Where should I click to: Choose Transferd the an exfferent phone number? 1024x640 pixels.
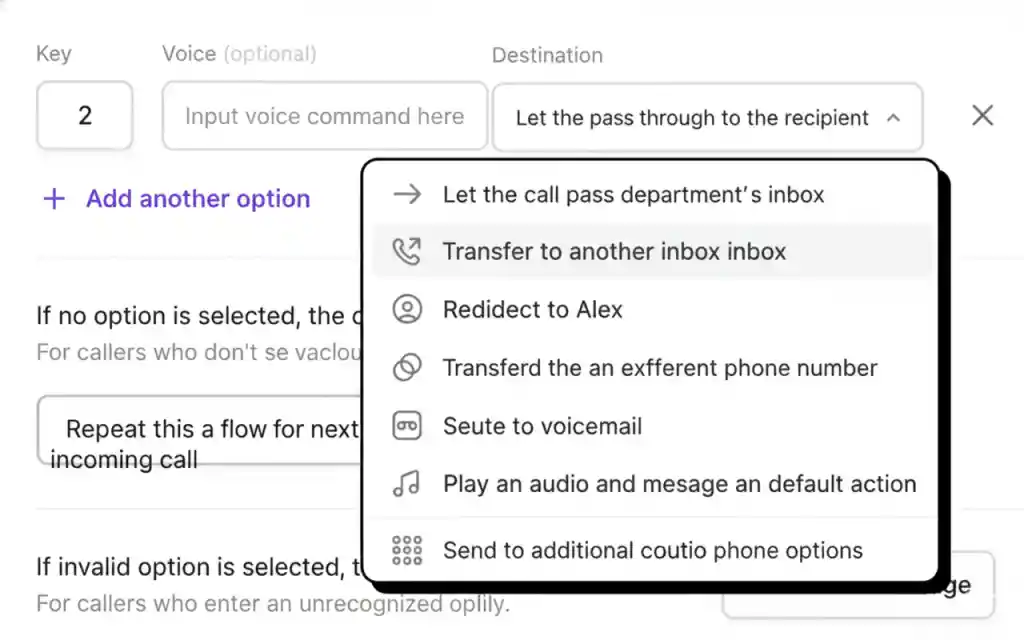pyautogui.click(x=652, y=368)
